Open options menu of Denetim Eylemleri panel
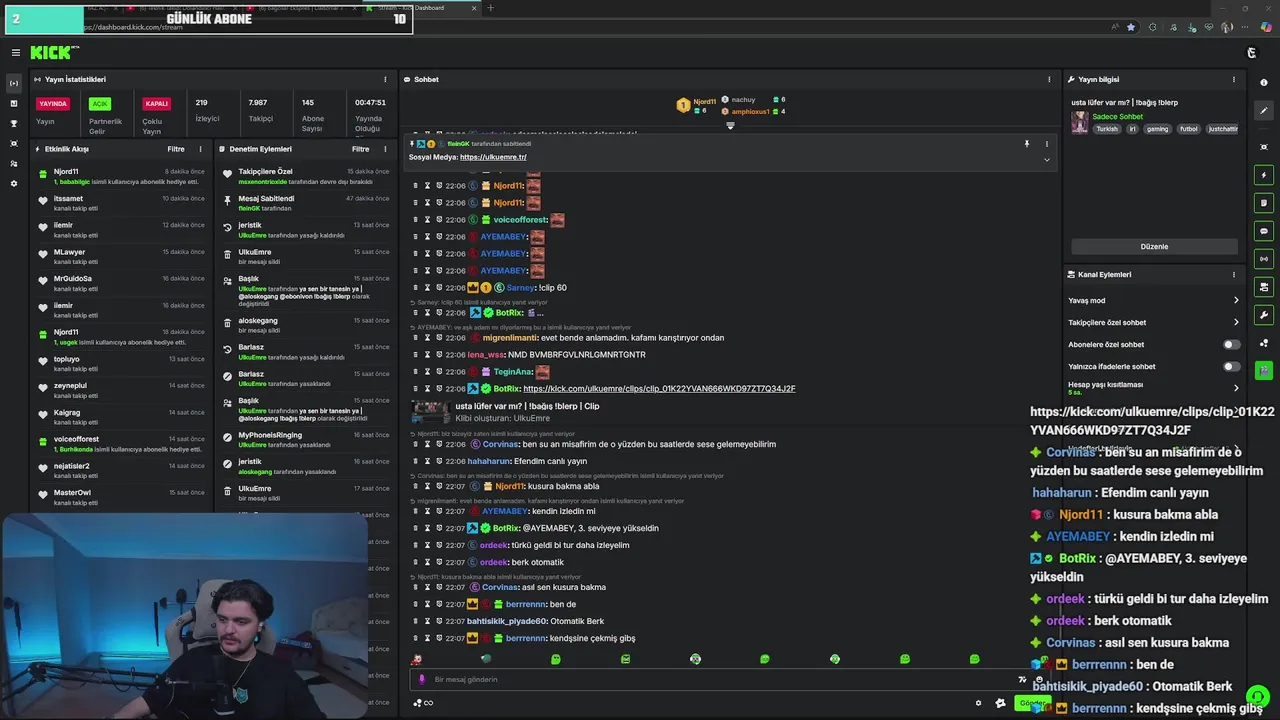1280x720 pixels. (385, 149)
